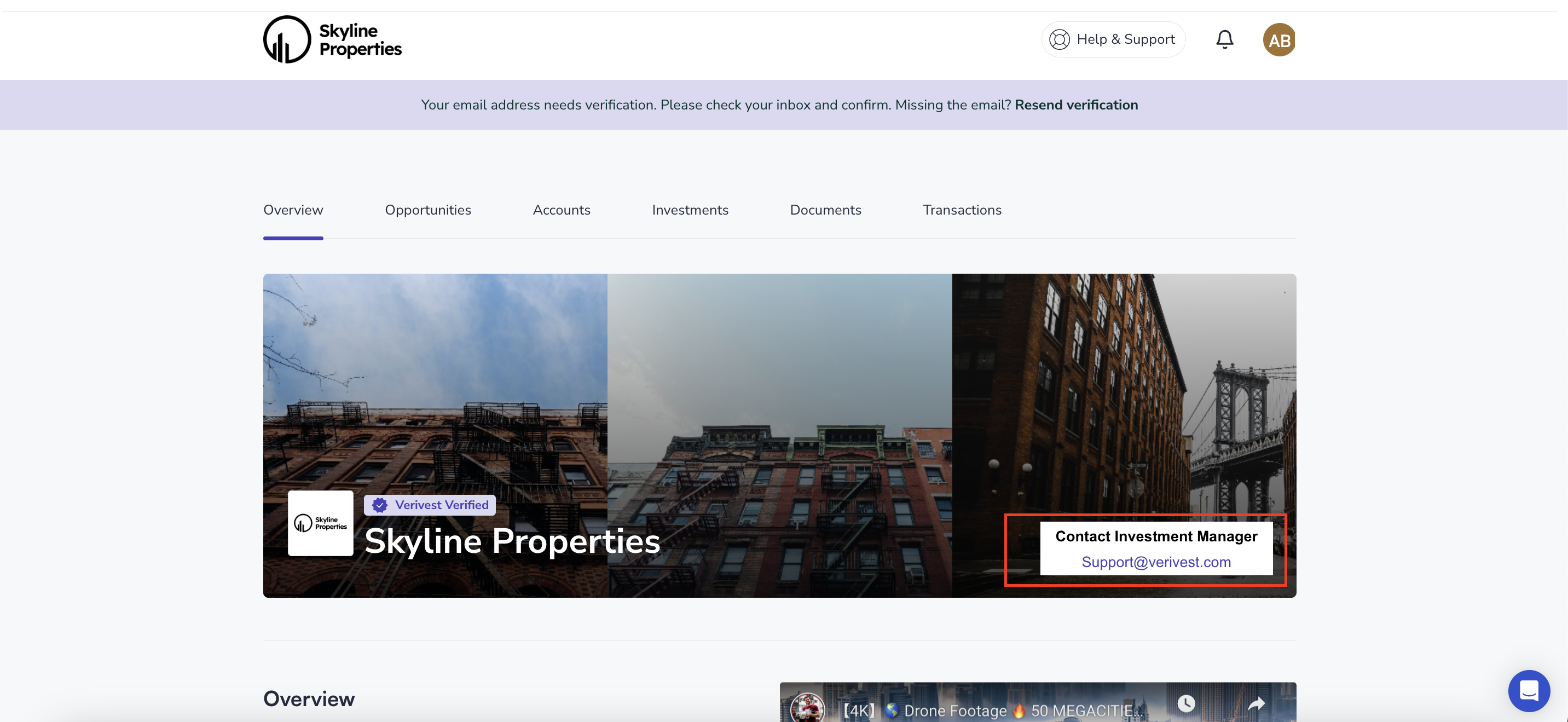Open the chat widget bubble
Viewport: 1568px width, 722px height.
pyautogui.click(x=1529, y=690)
